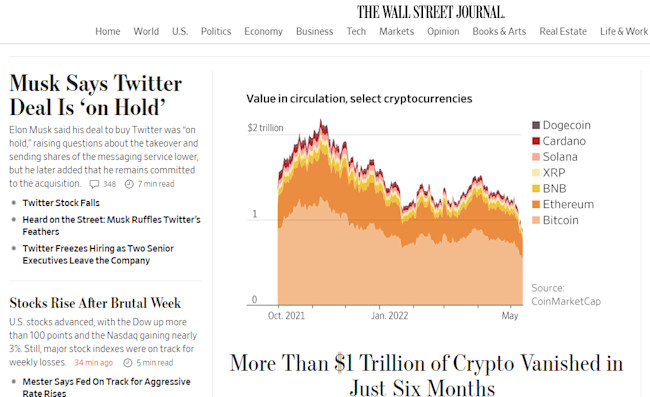Open More Than $1 Trillion of Crypto headline

click(426, 374)
